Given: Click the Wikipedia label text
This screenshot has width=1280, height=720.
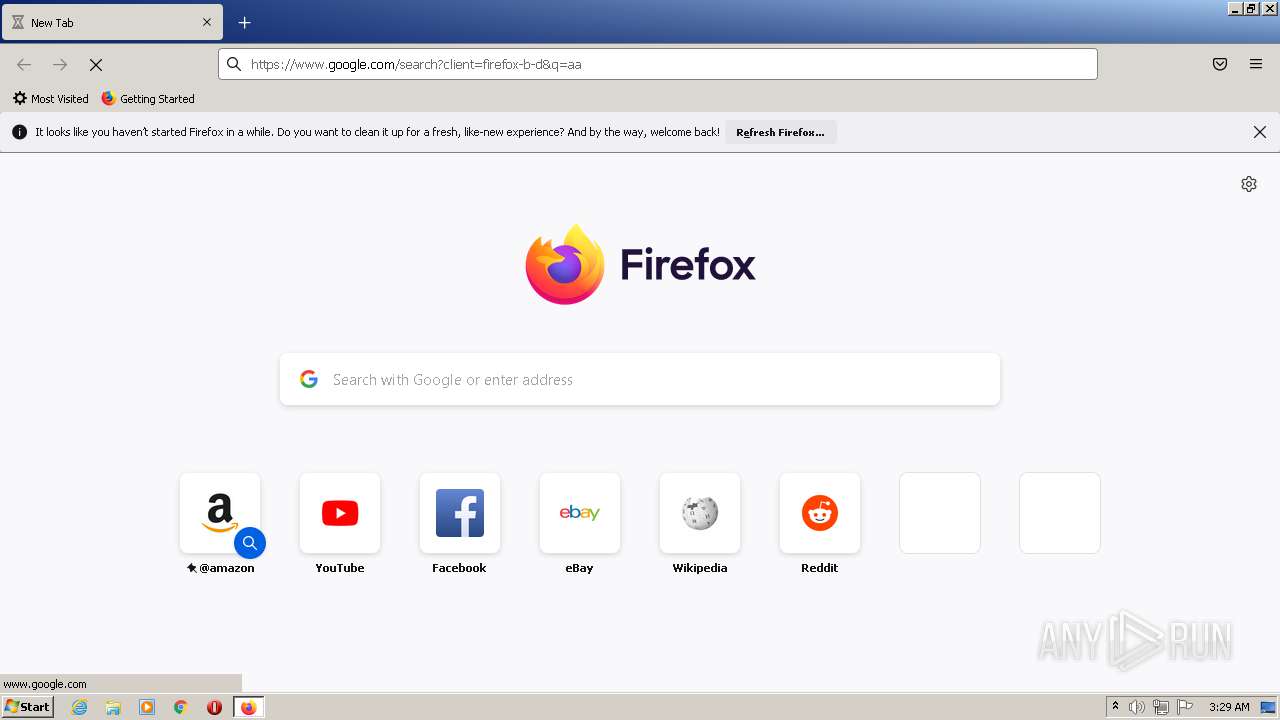Looking at the screenshot, I should [700, 568].
